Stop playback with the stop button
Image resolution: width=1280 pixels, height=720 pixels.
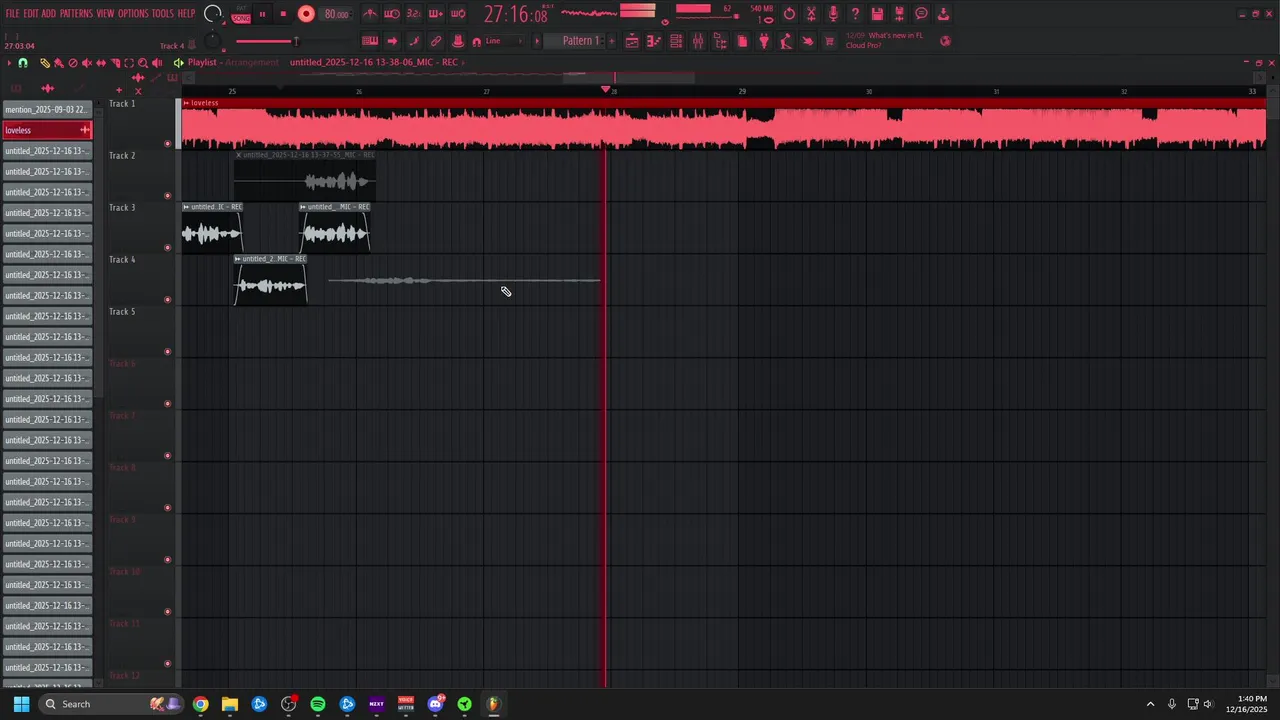(x=283, y=14)
